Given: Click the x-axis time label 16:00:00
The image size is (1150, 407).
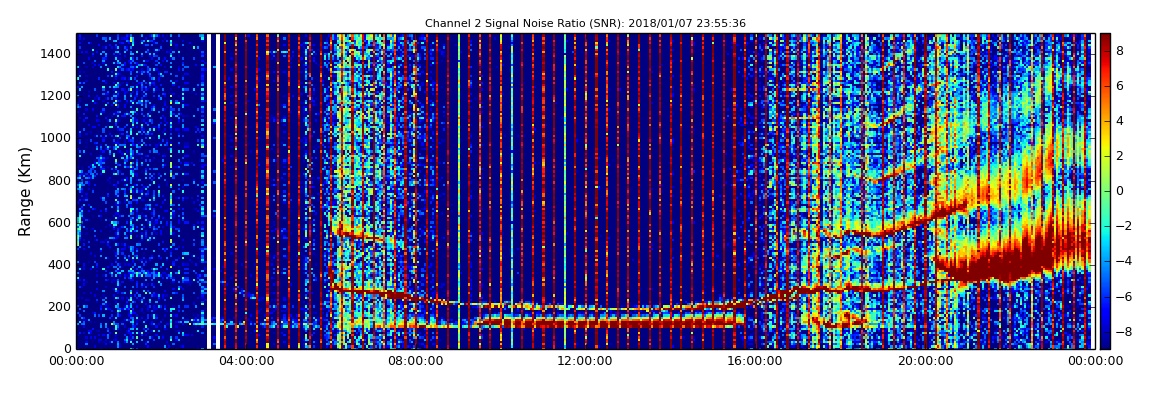Looking at the screenshot, I should pos(754,361).
